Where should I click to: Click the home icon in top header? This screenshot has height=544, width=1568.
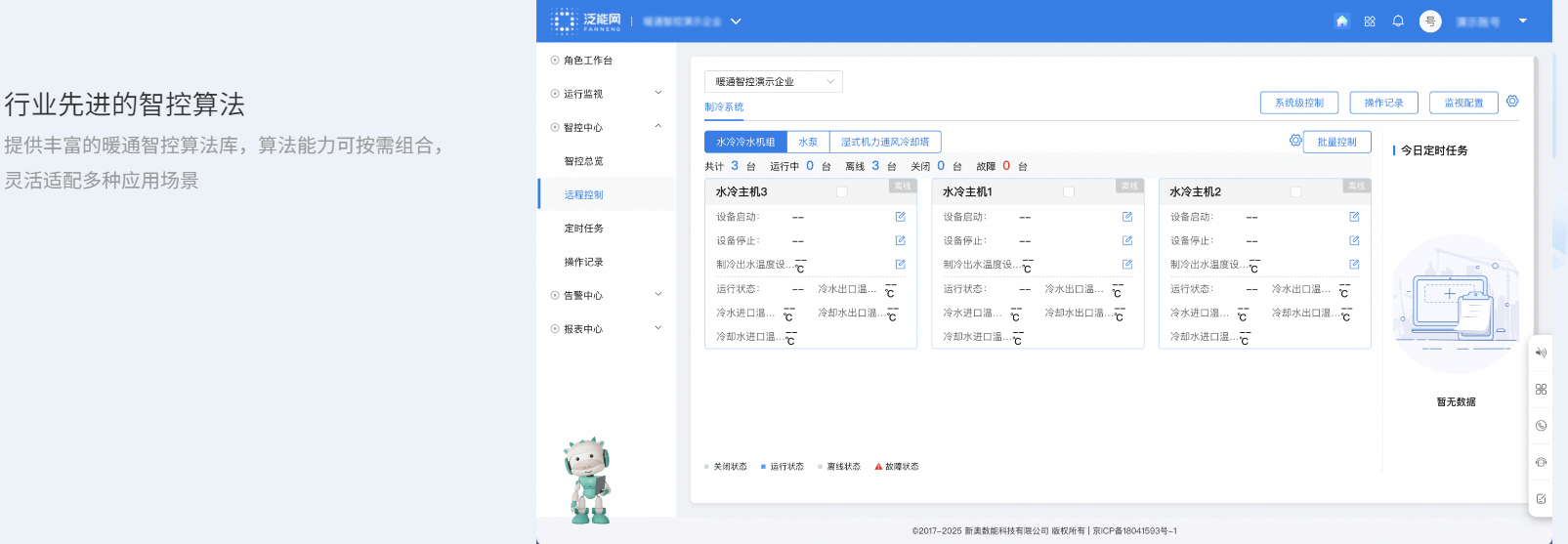pyautogui.click(x=1341, y=21)
